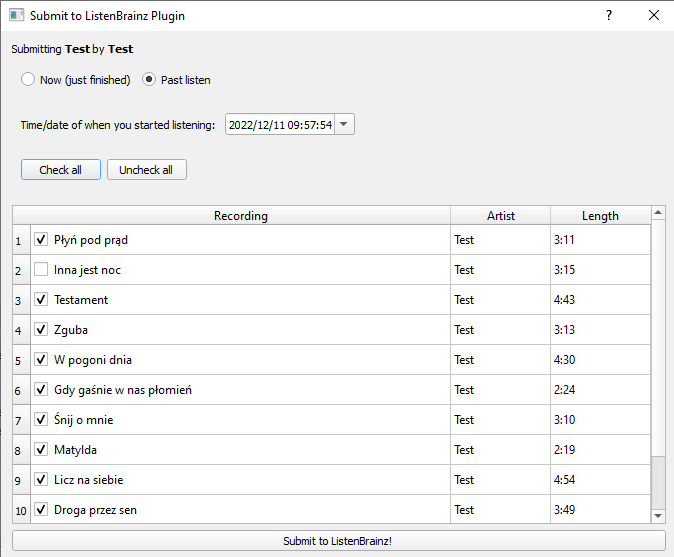Select row header number 2
Screen dimensions: 674x557
(21, 270)
